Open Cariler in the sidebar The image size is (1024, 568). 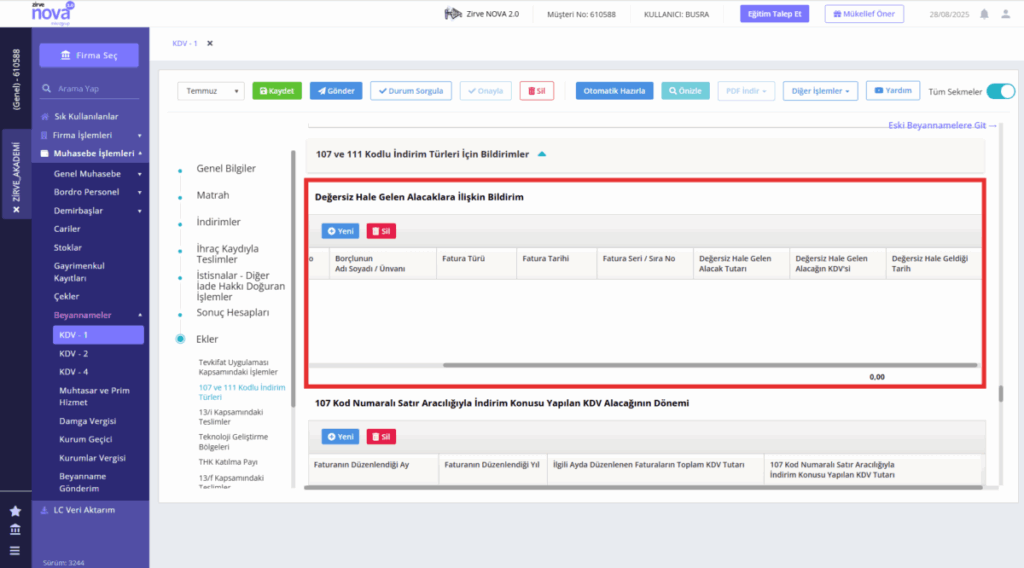pyautogui.click(x=67, y=229)
